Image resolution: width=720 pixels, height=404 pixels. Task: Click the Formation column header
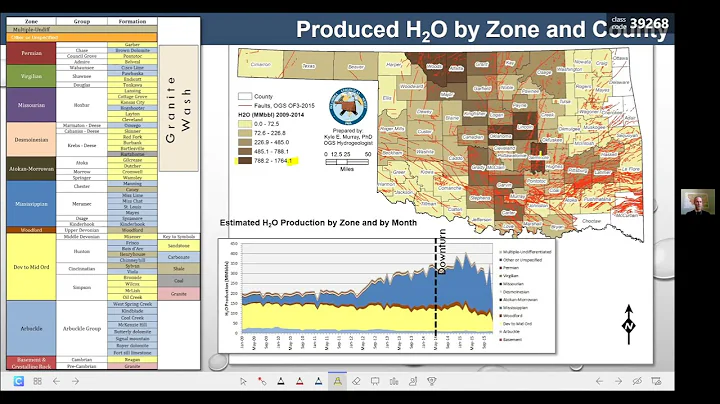[x=132, y=21]
